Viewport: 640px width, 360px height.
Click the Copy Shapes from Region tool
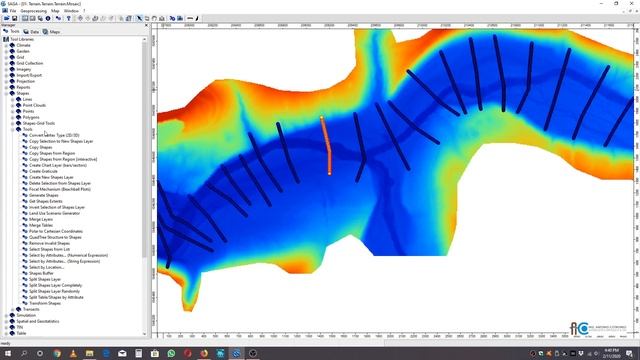coord(52,153)
